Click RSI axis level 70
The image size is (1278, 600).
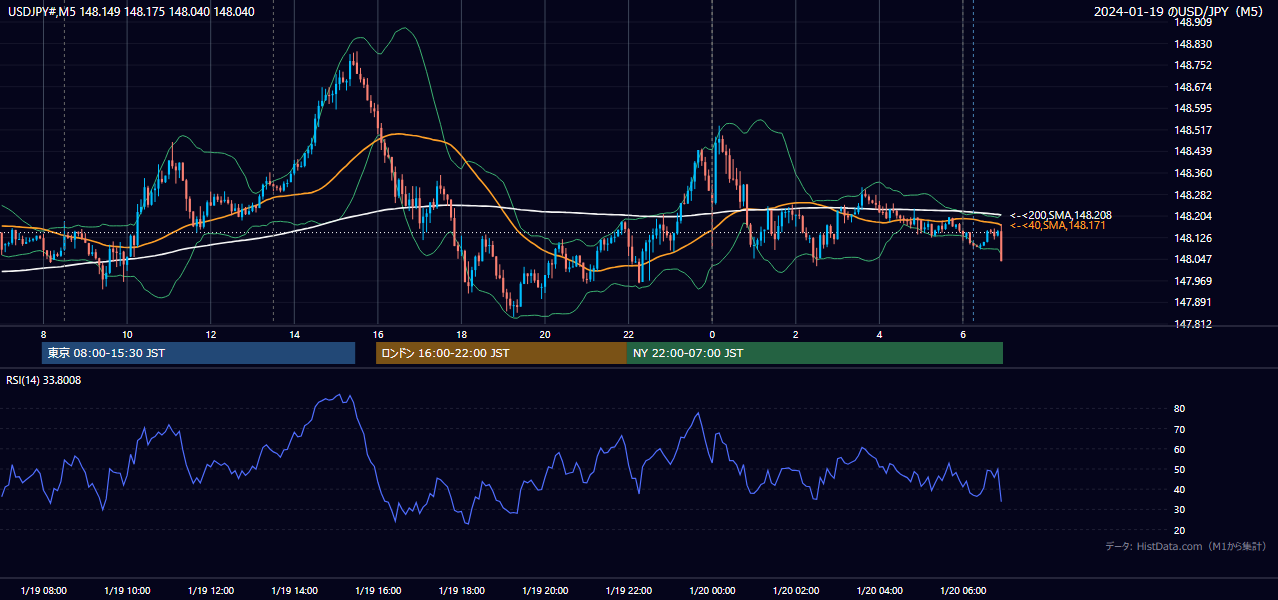pos(1180,429)
